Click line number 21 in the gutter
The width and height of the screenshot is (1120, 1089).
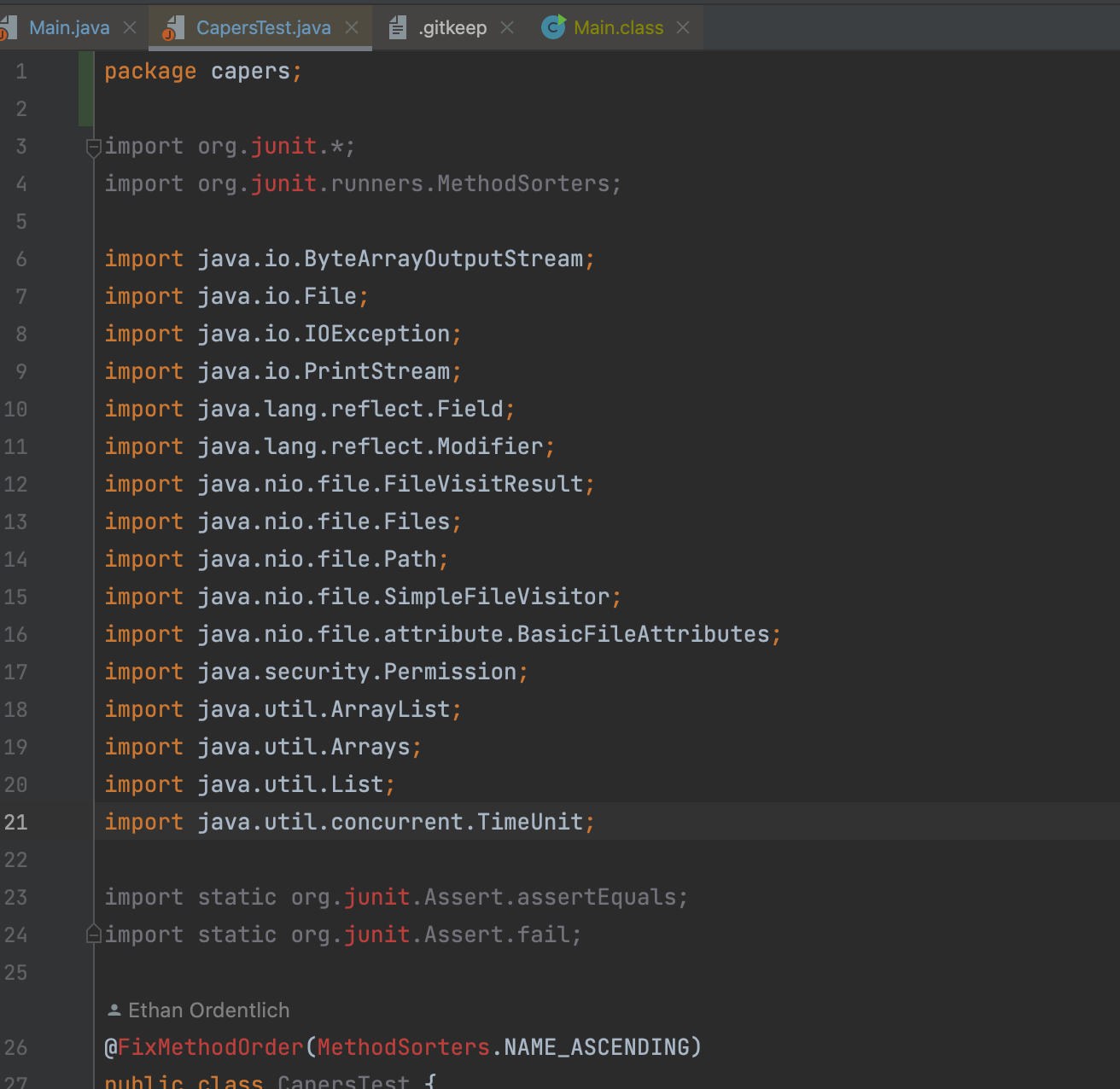16,823
